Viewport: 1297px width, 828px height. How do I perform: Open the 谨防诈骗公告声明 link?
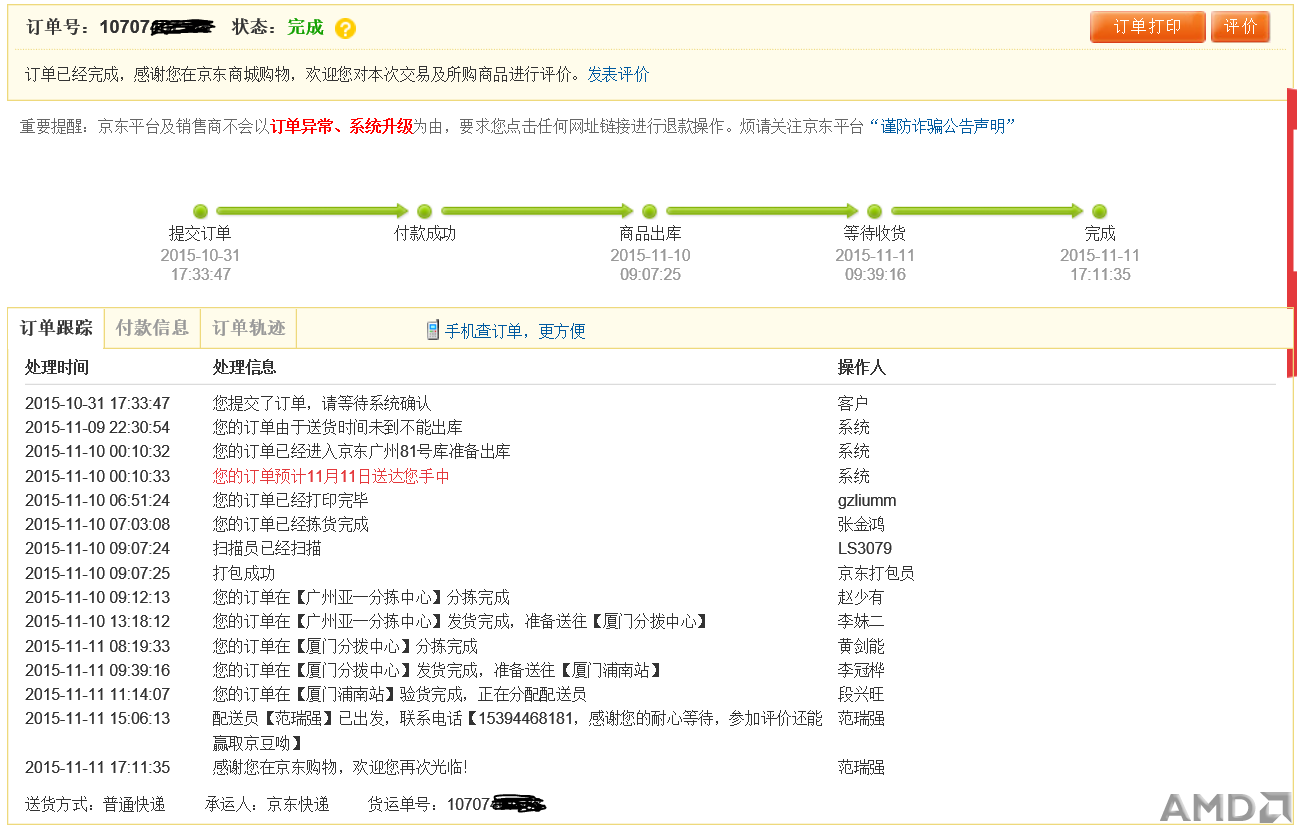click(x=942, y=126)
